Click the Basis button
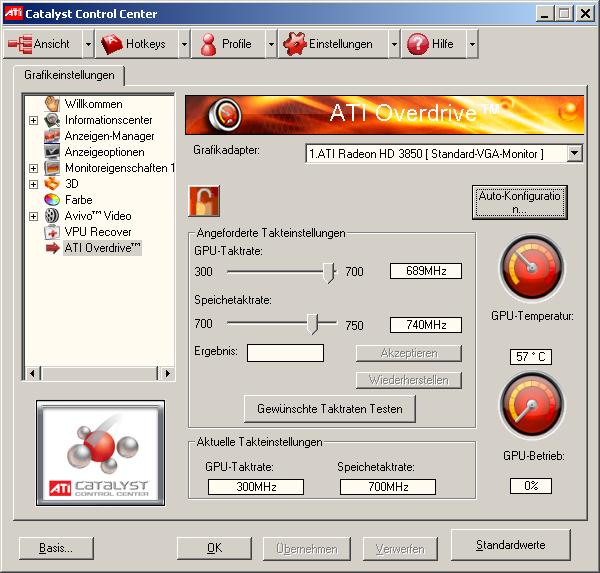 click(56, 548)
